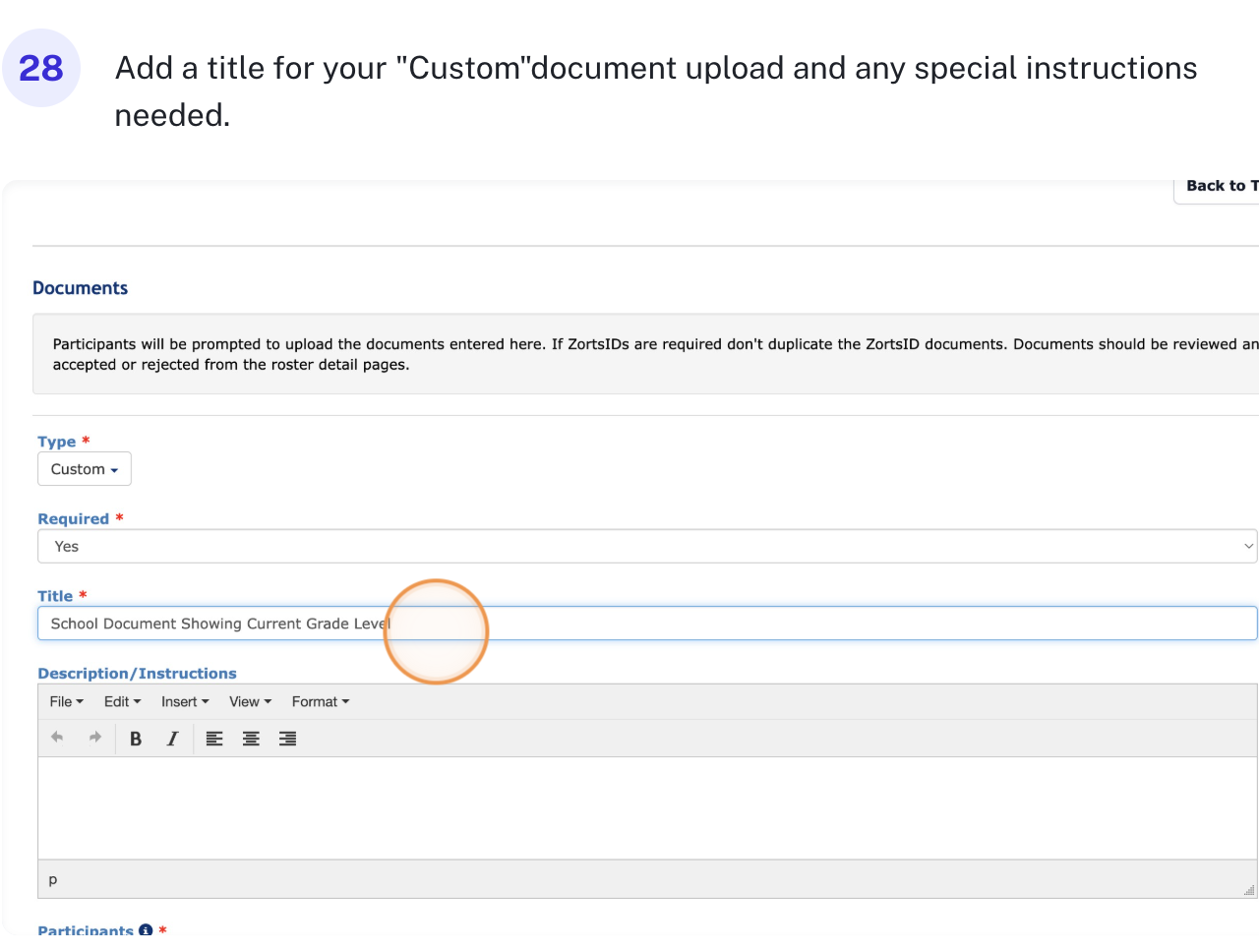The width and height of the screenshot is (1259, 952).
Task: Align text left in the description editor
Action: pos(214,739)
